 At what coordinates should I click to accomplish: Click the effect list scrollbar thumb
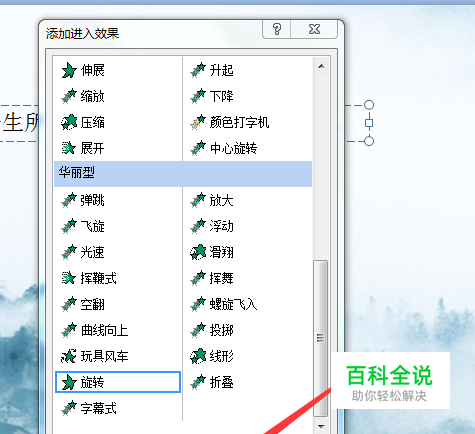[321, 338]
